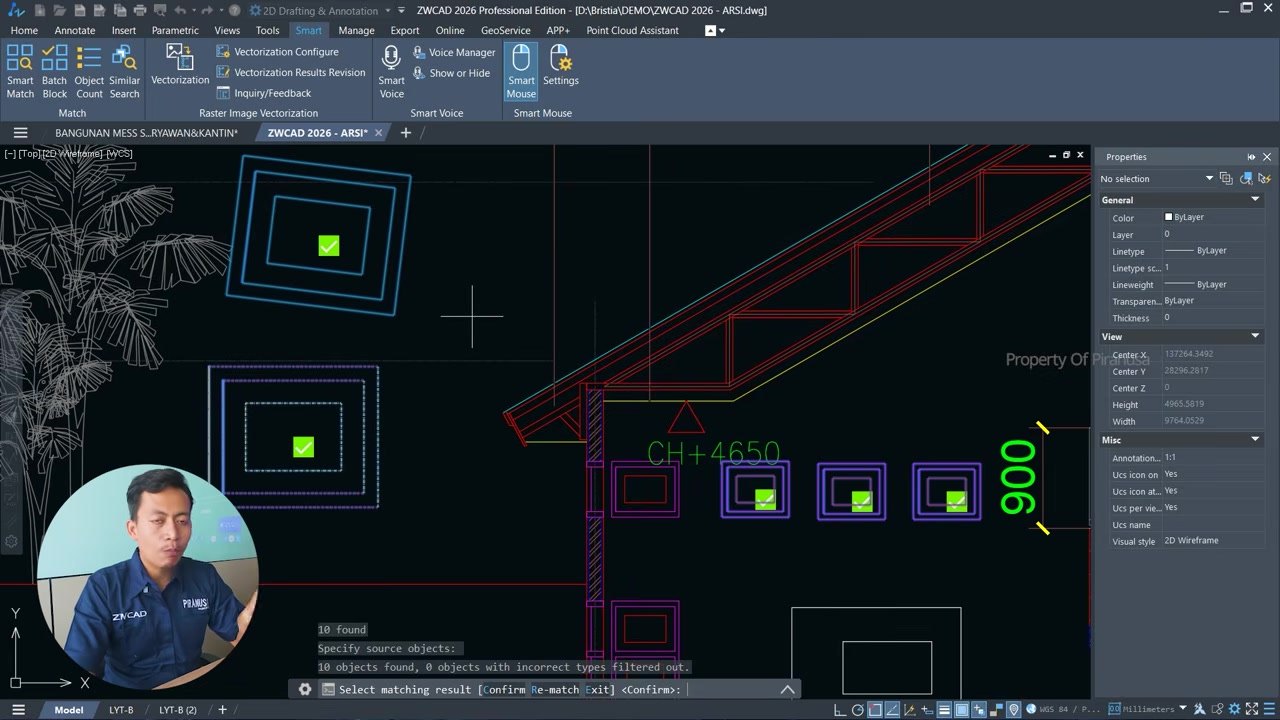Viewport: 1280px width, 720px height.
Task: Open command line settings gear
Action: pyautogui.click(x=305, y=689)
